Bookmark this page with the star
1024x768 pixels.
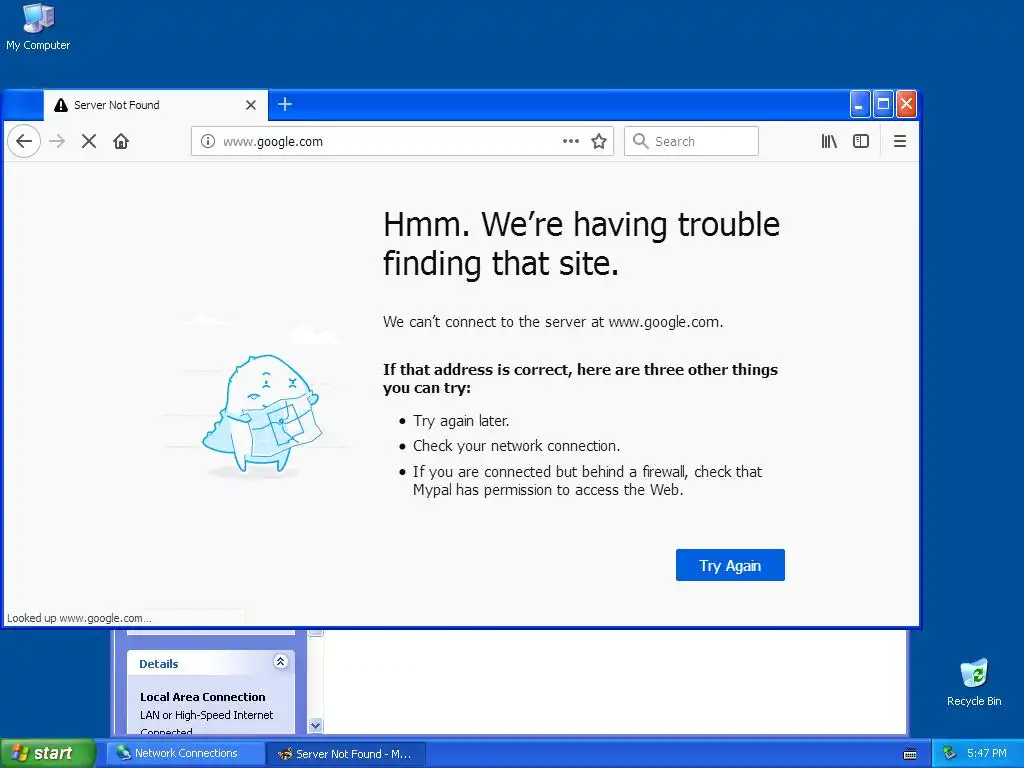[x=599, y=141]
